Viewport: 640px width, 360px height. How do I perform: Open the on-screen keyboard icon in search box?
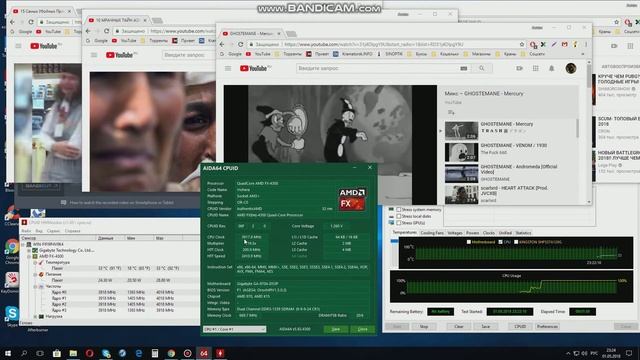[464, 69]
